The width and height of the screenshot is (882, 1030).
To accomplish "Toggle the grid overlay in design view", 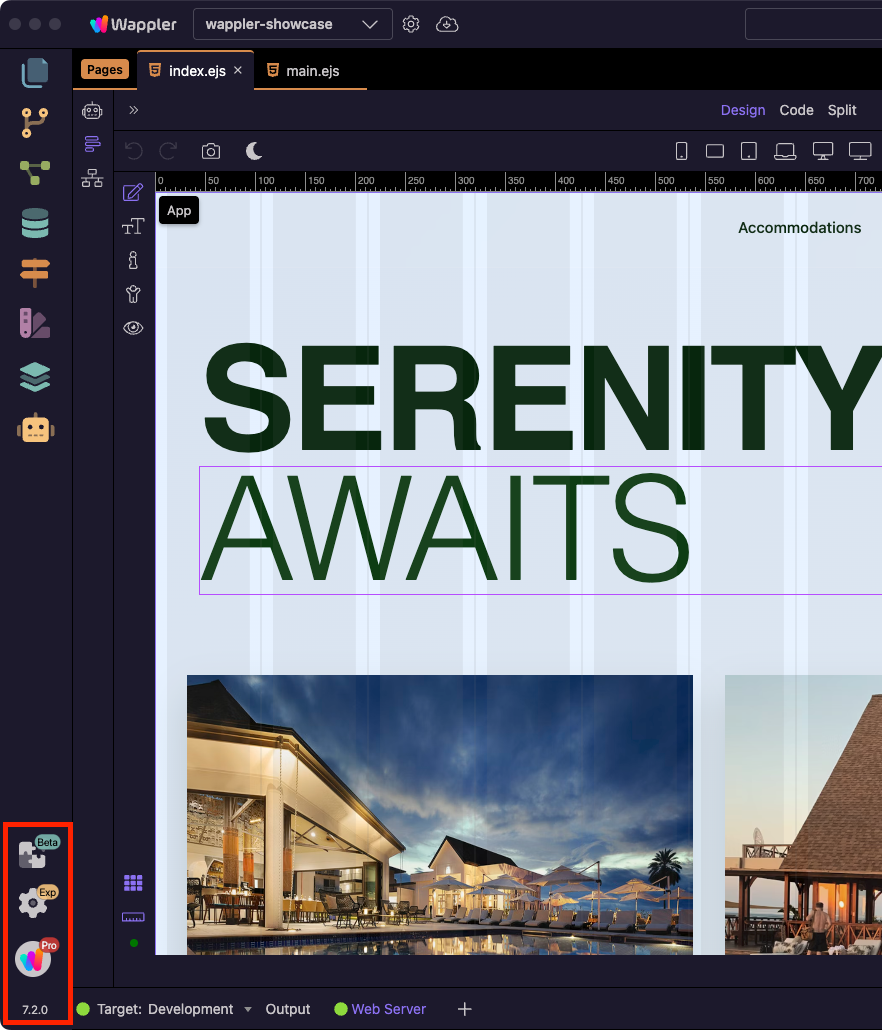I will click(x=133, y=883).
